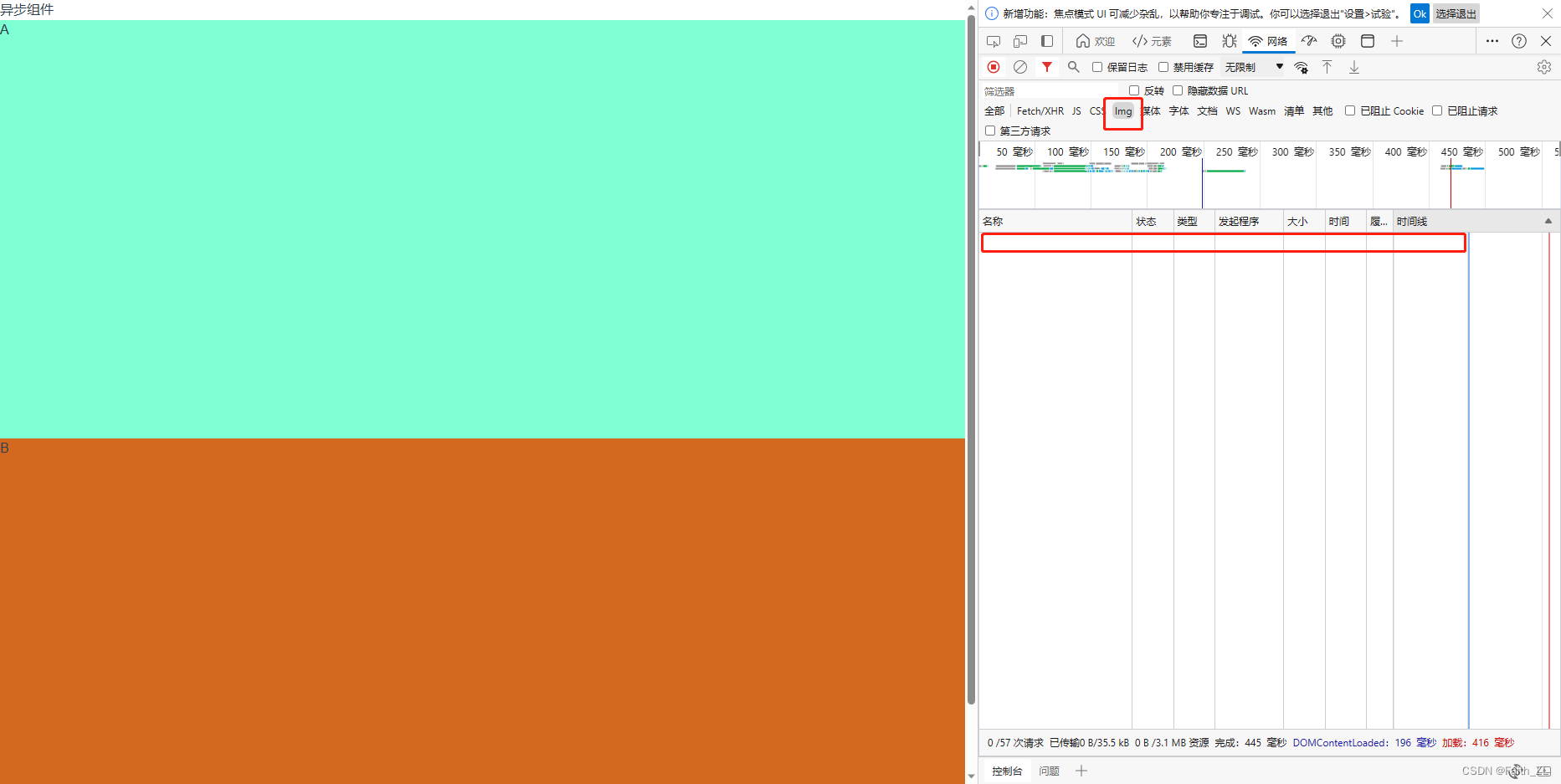The image size is (1561, 784).
Task: Check the 第三方请求 third-party checkbox
Action: (990, 131)
